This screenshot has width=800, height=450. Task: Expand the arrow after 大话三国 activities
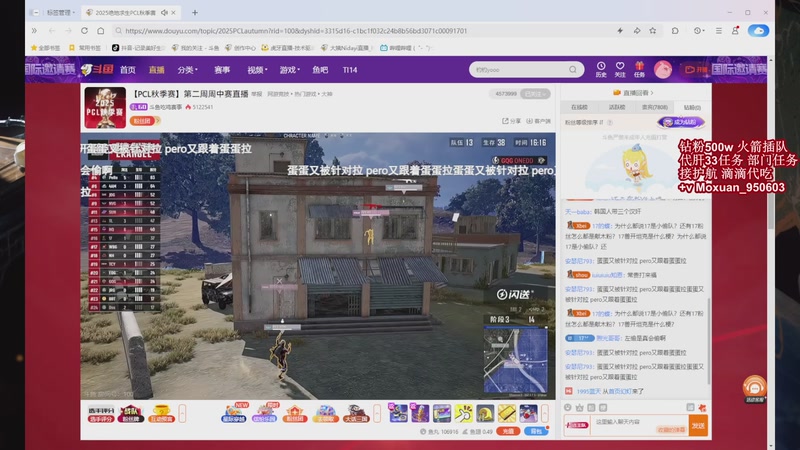tap(377, 413)
